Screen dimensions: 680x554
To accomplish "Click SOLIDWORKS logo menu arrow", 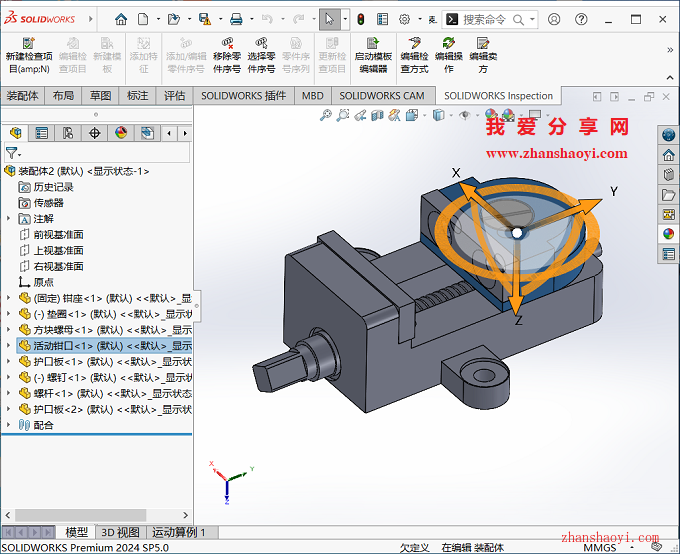I will pos(90,19).
